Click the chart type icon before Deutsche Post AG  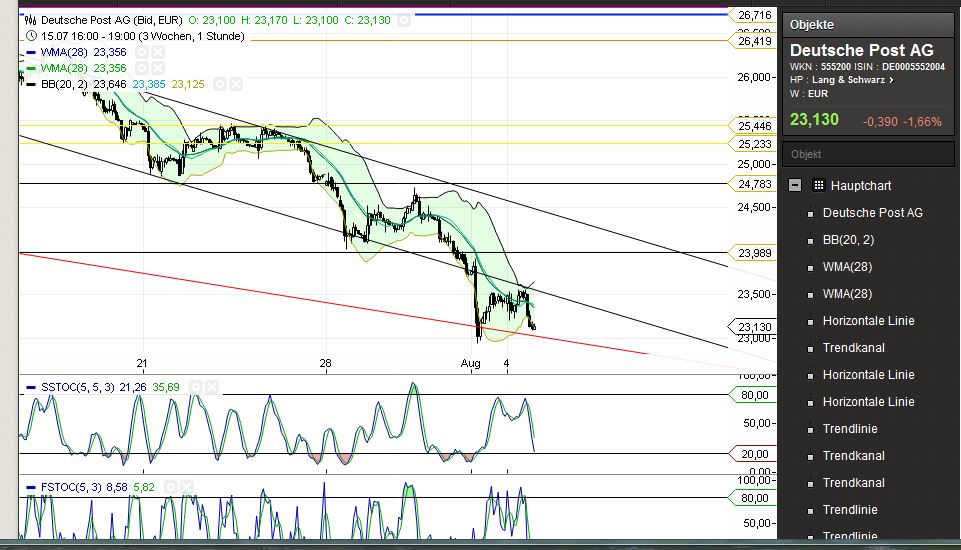coord(30,20)
